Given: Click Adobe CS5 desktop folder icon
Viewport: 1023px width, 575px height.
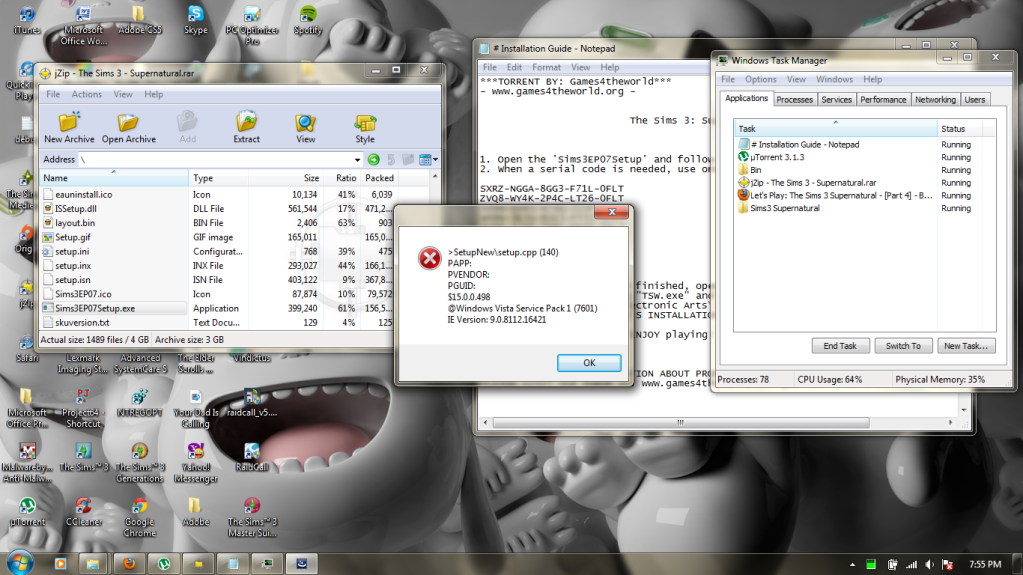Looking at the screenshot, I should [x=139, y=20].
